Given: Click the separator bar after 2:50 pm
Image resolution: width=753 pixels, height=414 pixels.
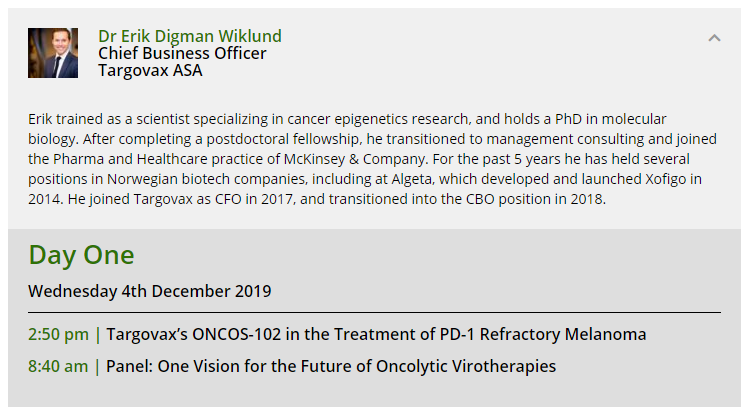Looking at the screenshot, I should point(97,334).
